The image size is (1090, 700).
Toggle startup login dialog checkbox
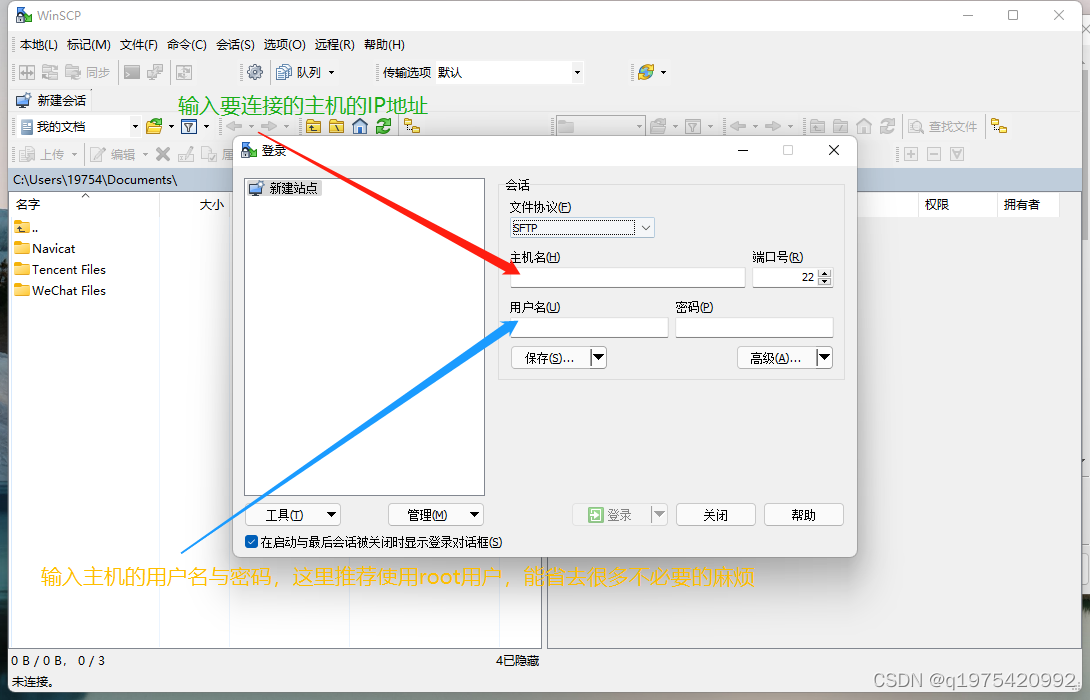pyautogui.click(x=252, y=542)
